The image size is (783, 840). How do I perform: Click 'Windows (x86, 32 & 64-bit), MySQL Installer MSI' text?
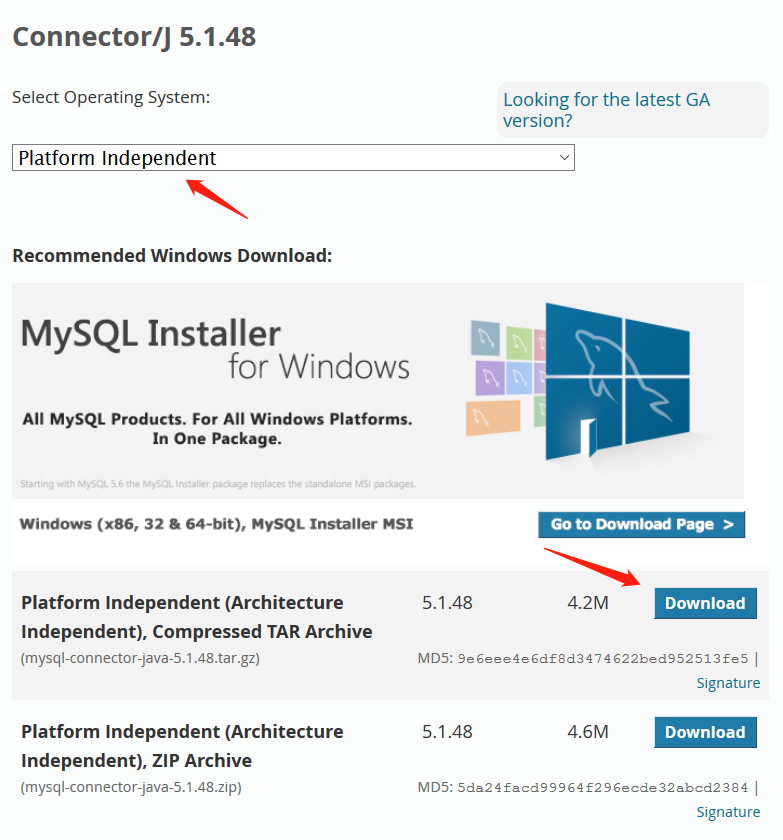click(x=216, y=524)
